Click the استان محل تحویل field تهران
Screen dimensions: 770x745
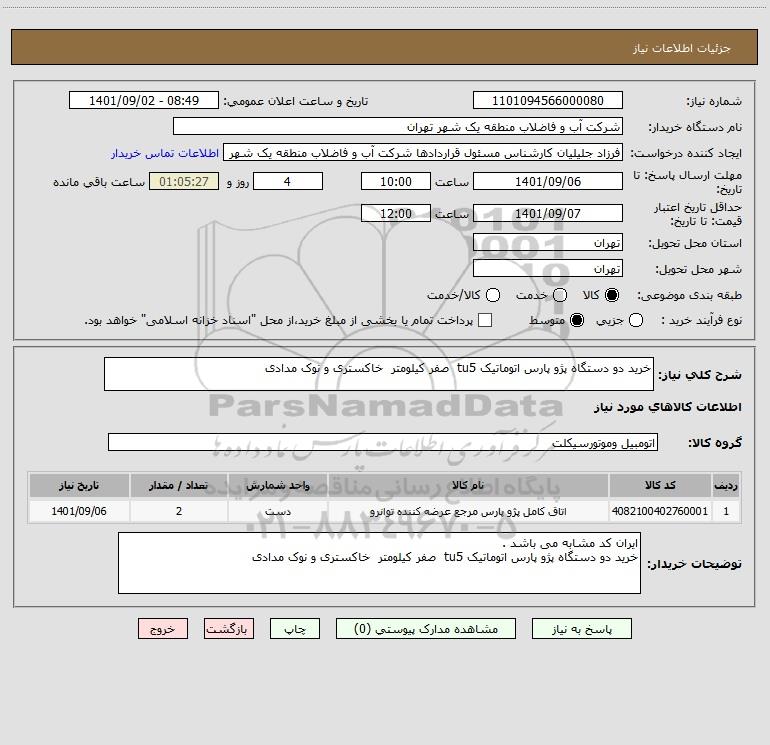click(548, 243)
